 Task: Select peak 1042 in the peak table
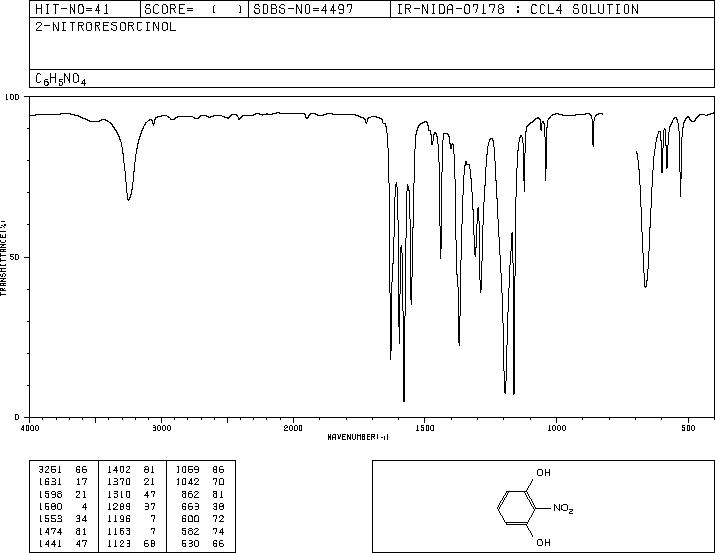click(187, 482)
